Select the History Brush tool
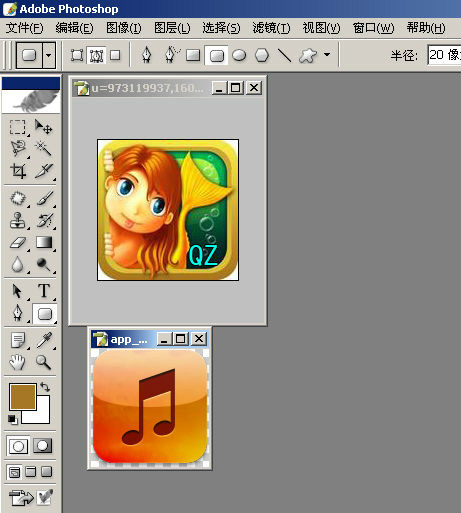The image size is (461, 513). 44,220
